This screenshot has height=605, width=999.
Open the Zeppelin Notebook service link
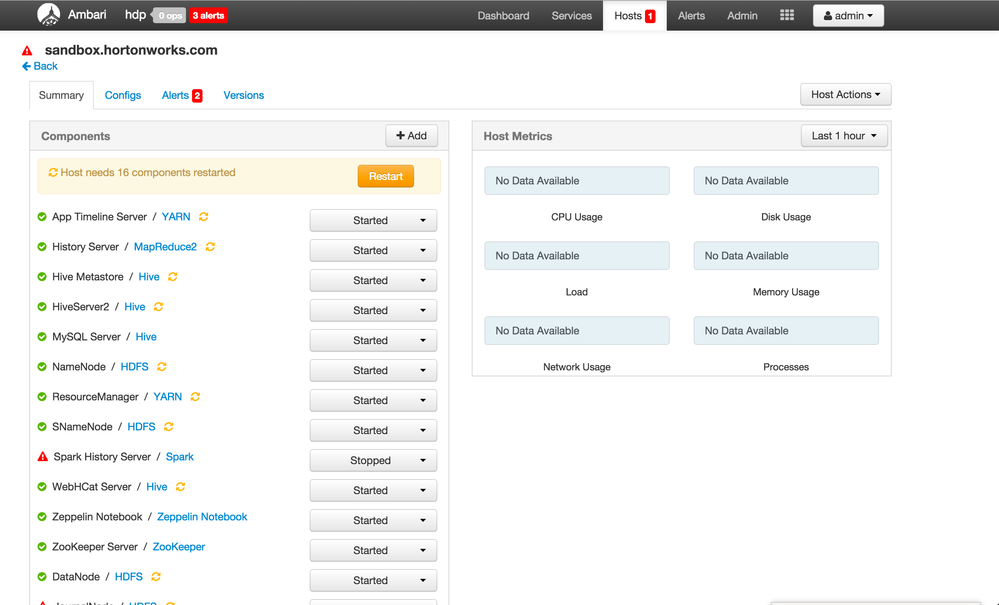[x=202, y=516]
